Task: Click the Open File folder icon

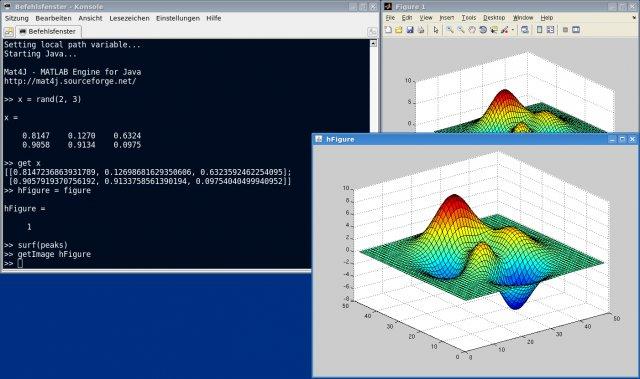Action: 399,29
